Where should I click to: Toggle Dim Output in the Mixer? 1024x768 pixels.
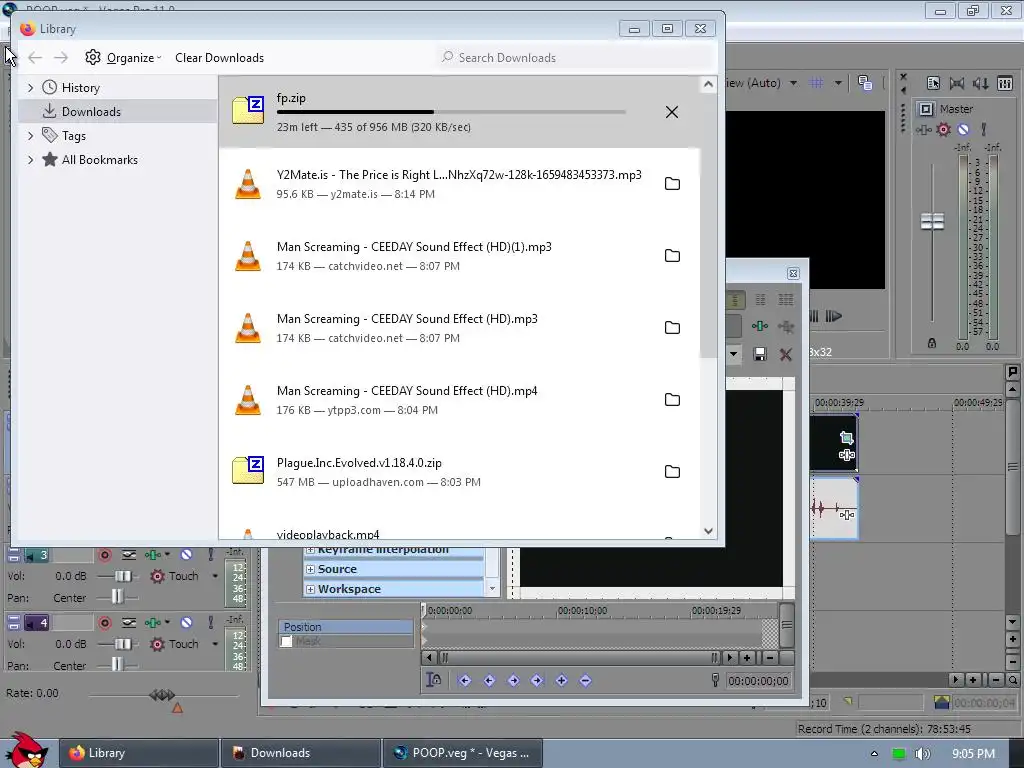click(980, 83)
